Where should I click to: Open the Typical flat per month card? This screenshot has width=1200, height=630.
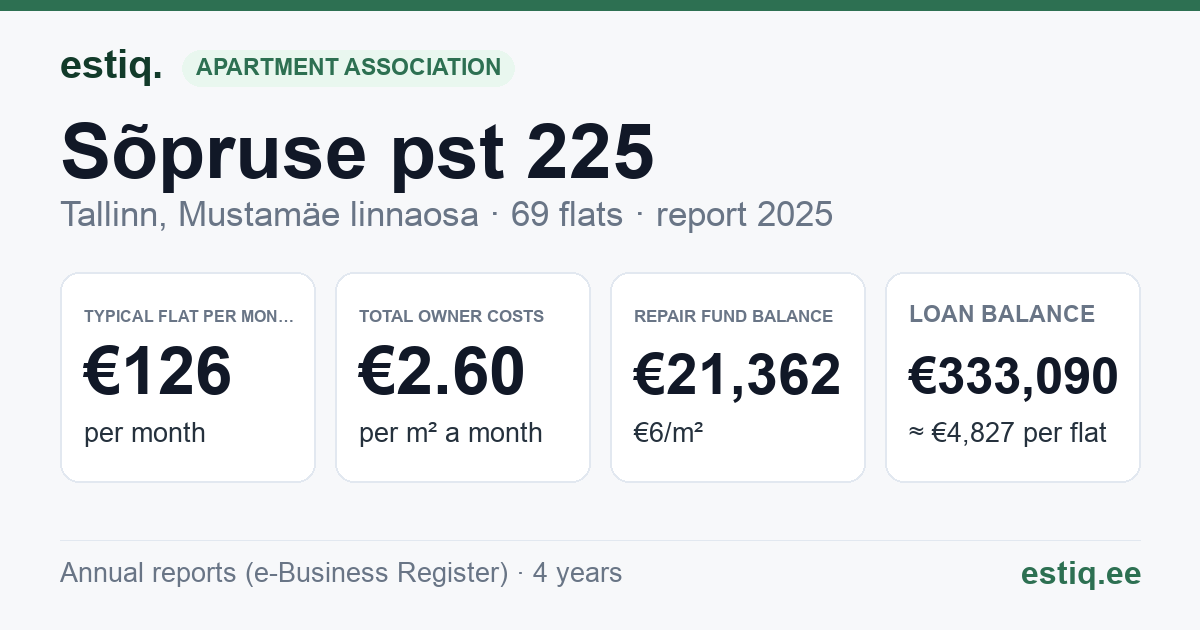[188, 377]
